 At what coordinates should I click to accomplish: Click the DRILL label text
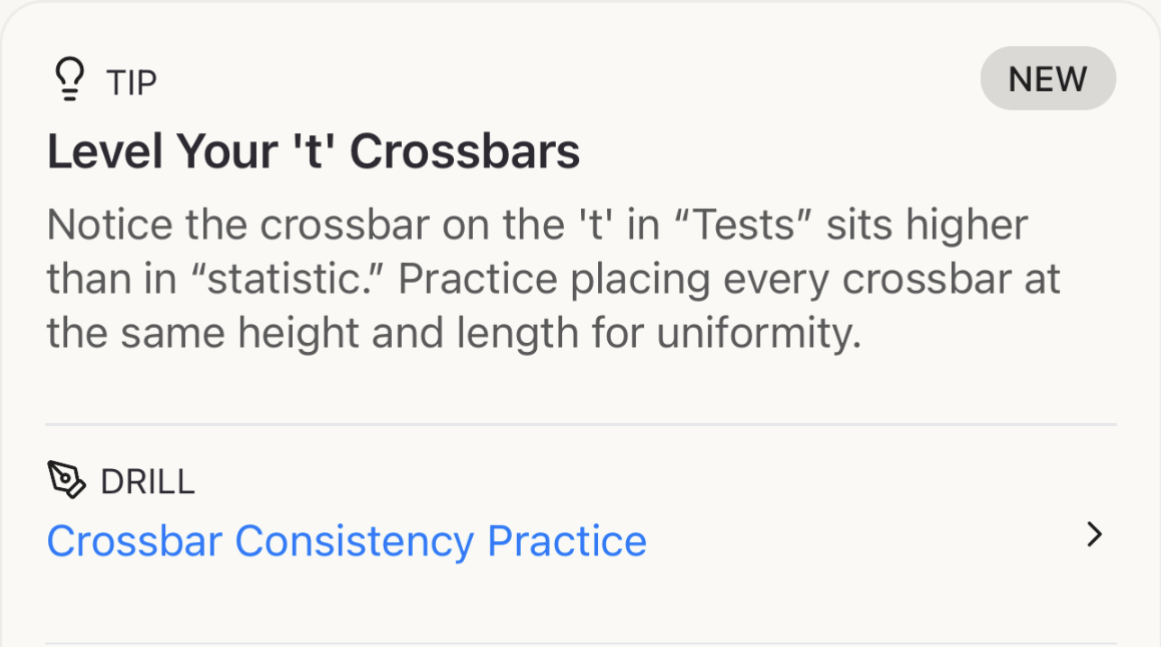(147, 482)
